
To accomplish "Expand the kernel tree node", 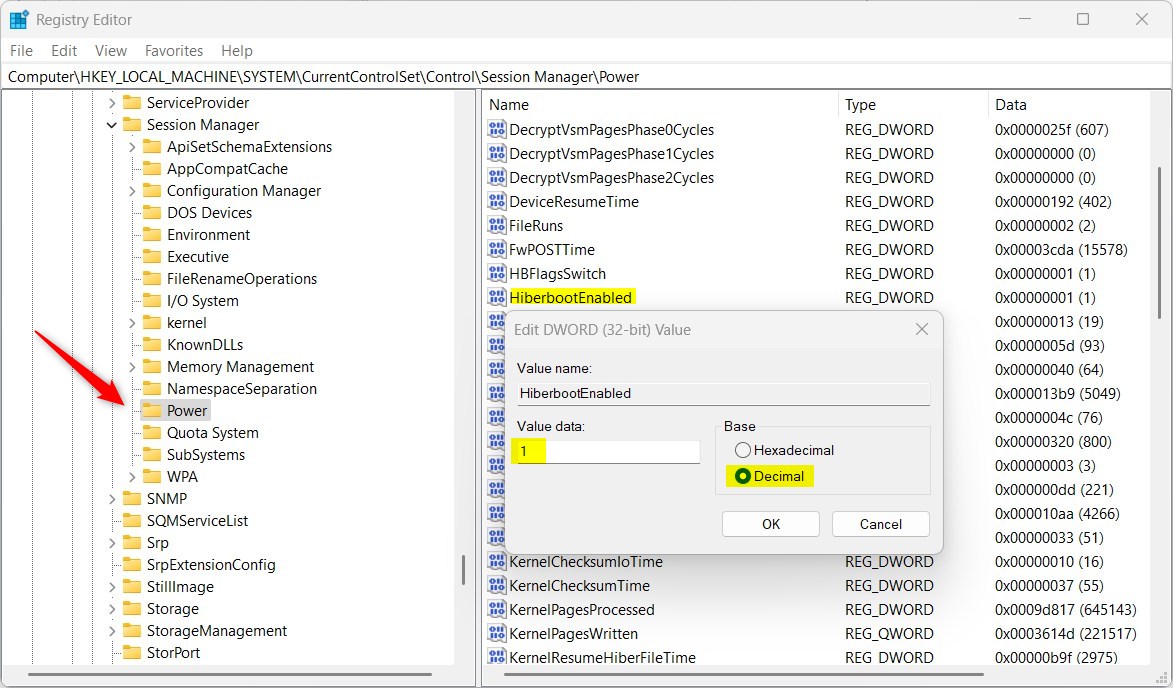I will (x=131, y=322).
